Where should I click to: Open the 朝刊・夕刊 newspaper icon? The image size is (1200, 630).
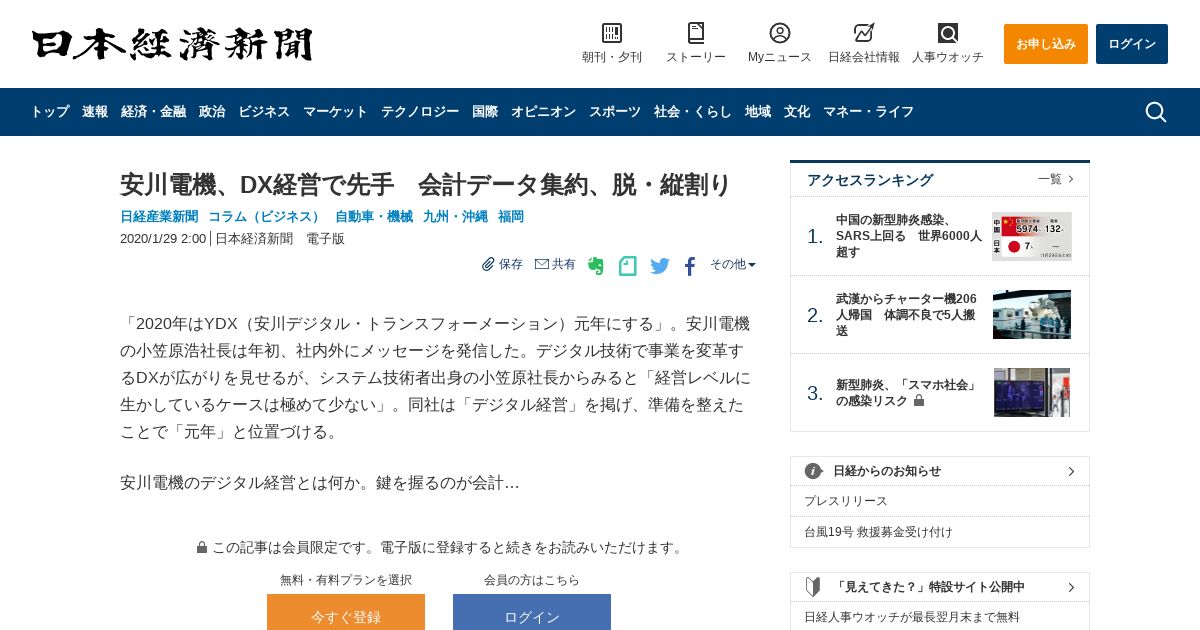[x=612, y=33]
